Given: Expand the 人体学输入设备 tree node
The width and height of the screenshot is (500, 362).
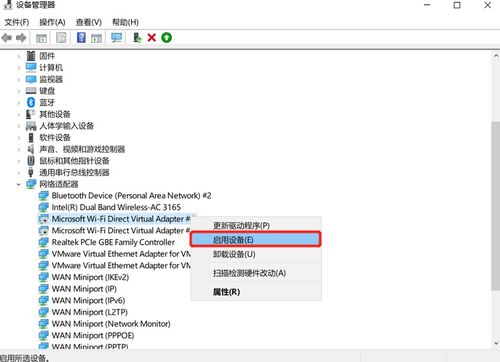Looking at the screenshot, I should tap(19, 126).
